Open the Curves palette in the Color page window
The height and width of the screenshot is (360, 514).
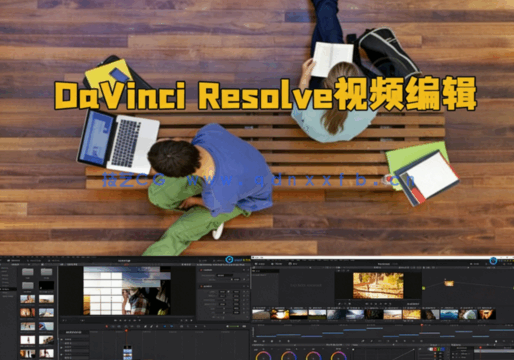(363, 341)
